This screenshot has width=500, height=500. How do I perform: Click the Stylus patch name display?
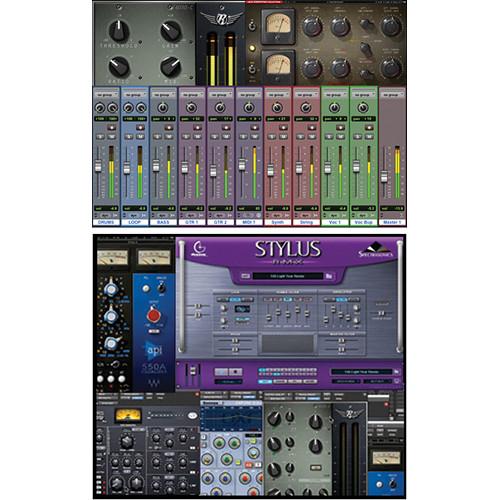click(x=287, y=276)
